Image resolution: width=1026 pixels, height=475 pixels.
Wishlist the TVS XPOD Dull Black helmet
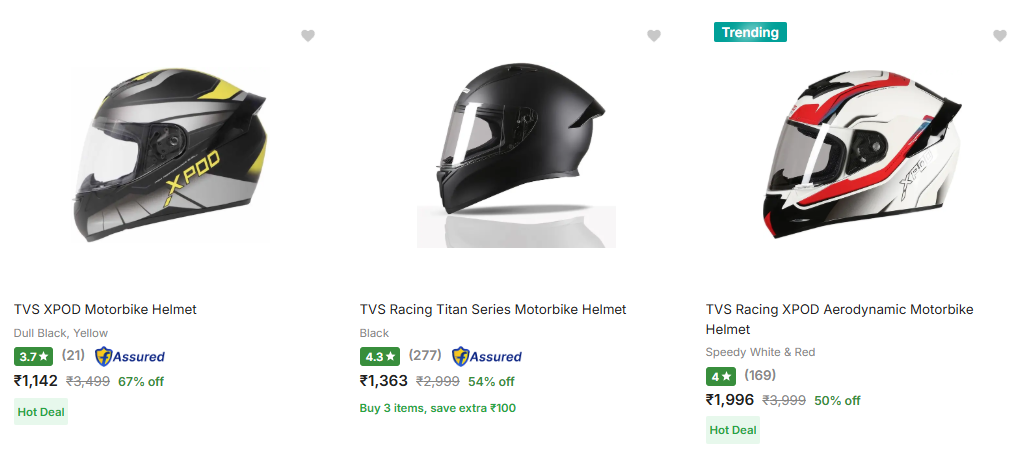coord(308,36)
